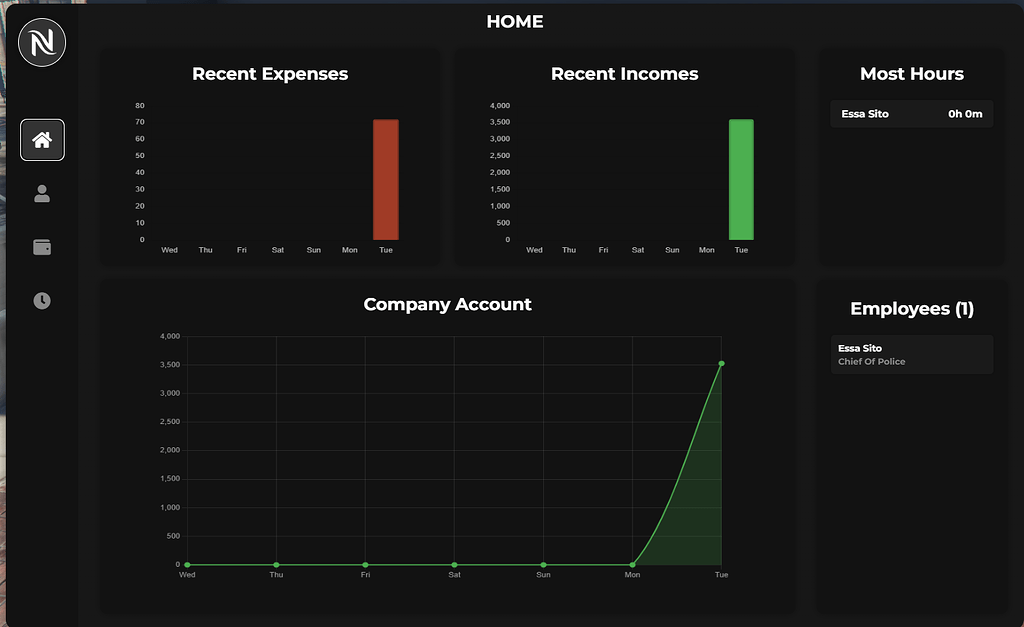The image size is (1024, 627).
Task: Click the Most Hours panel title
Action: (x=911, y=73)
